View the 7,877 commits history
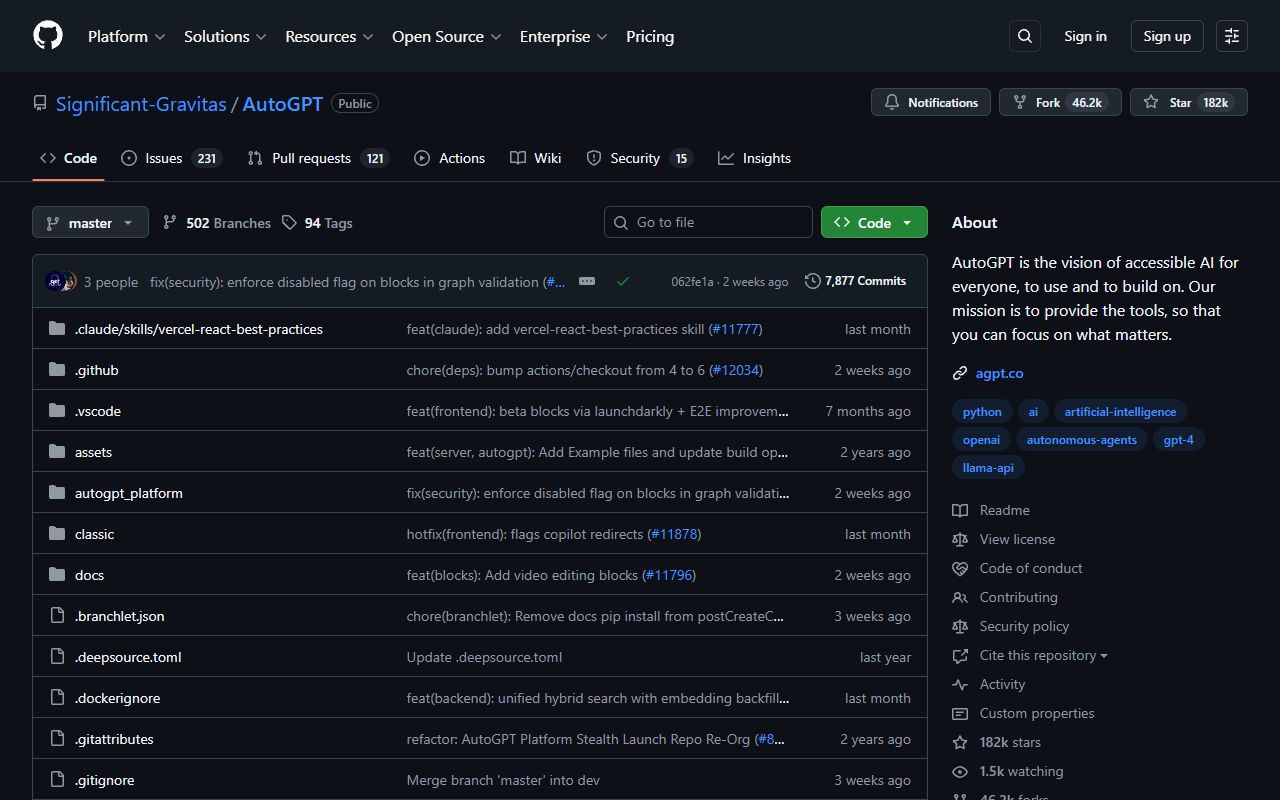1280x800 pixels. click(x=856, y=281)
